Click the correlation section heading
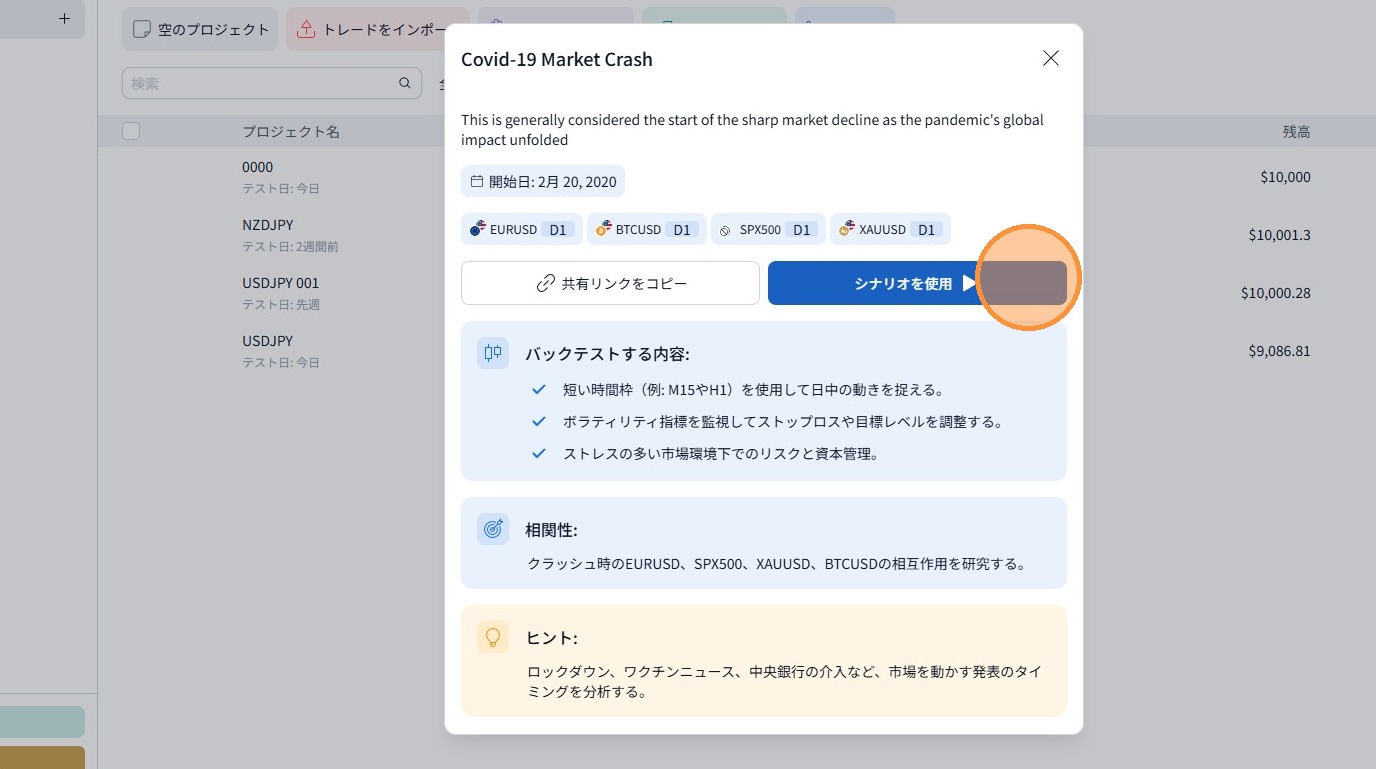Viewport: 1376px width, 769px height. click(551, 530)
